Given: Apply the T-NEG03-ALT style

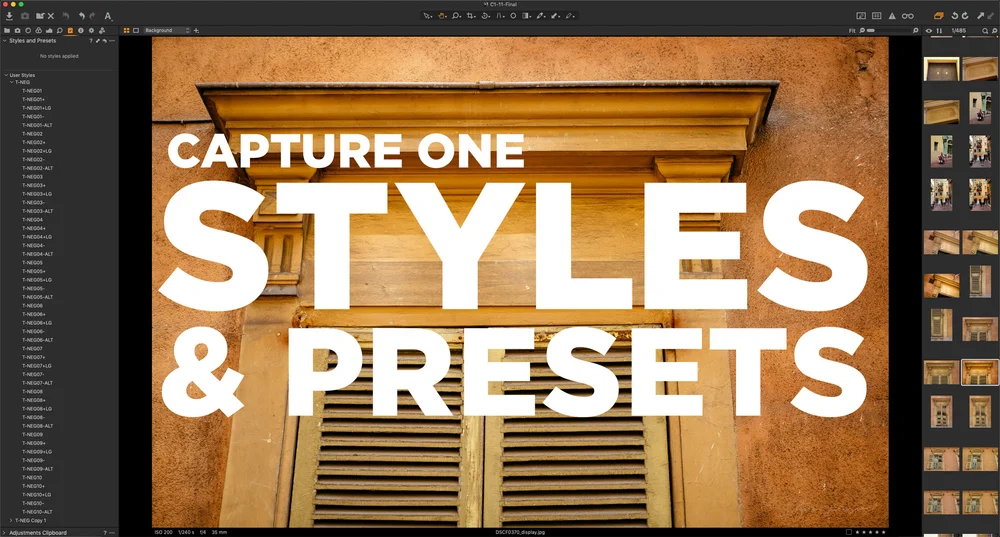Looking at the screenshot, I should (x=38, y=211).
